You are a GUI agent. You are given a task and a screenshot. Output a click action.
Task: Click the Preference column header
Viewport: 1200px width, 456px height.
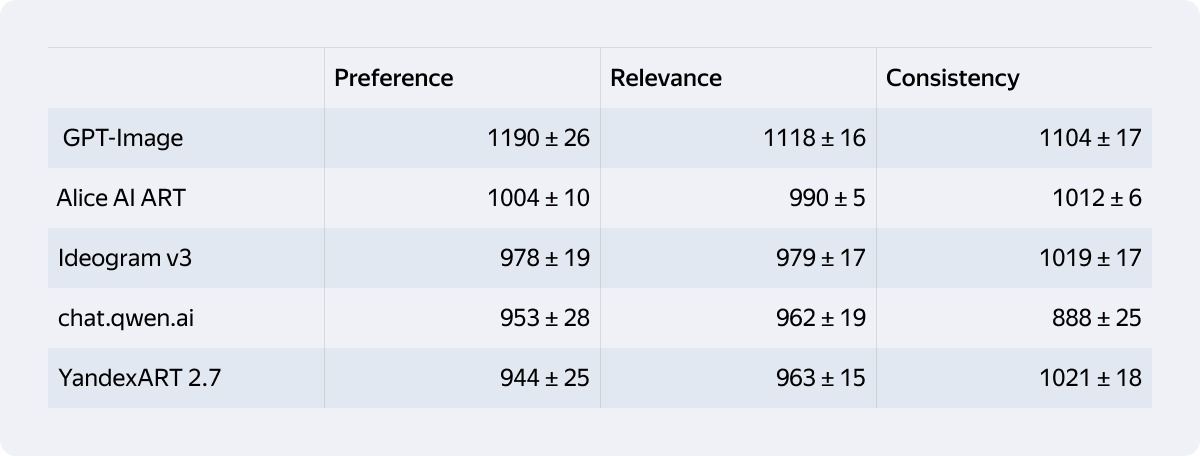click(393, 78)
